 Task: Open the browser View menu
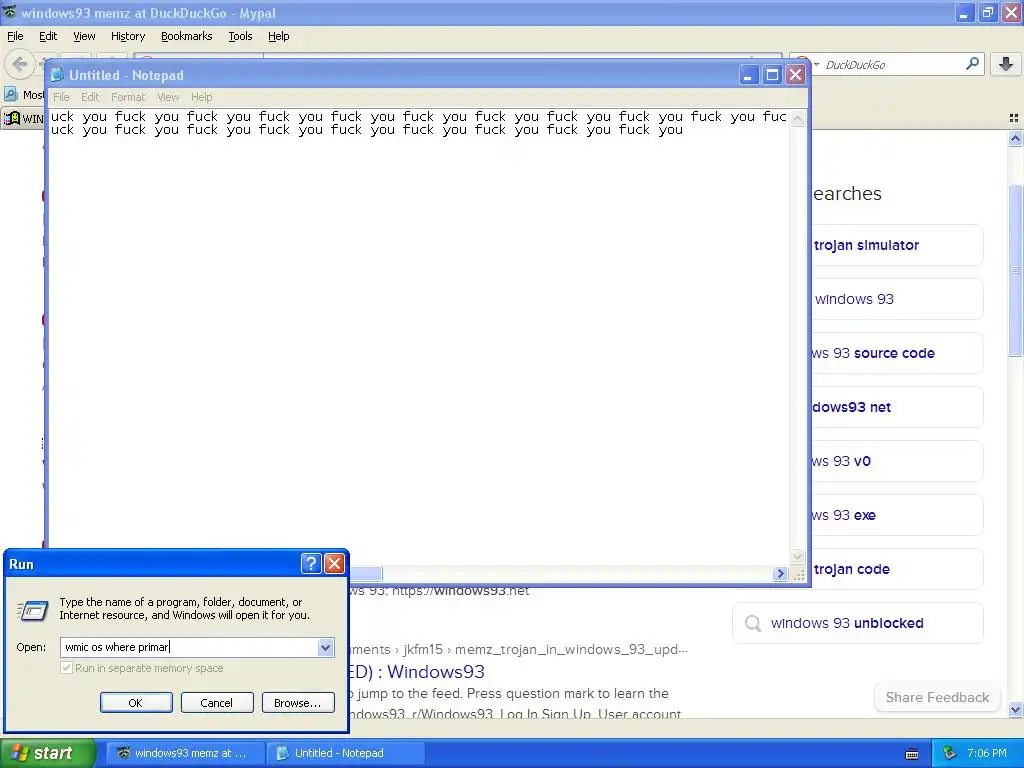pyautogui.click(x=84, y=36)
